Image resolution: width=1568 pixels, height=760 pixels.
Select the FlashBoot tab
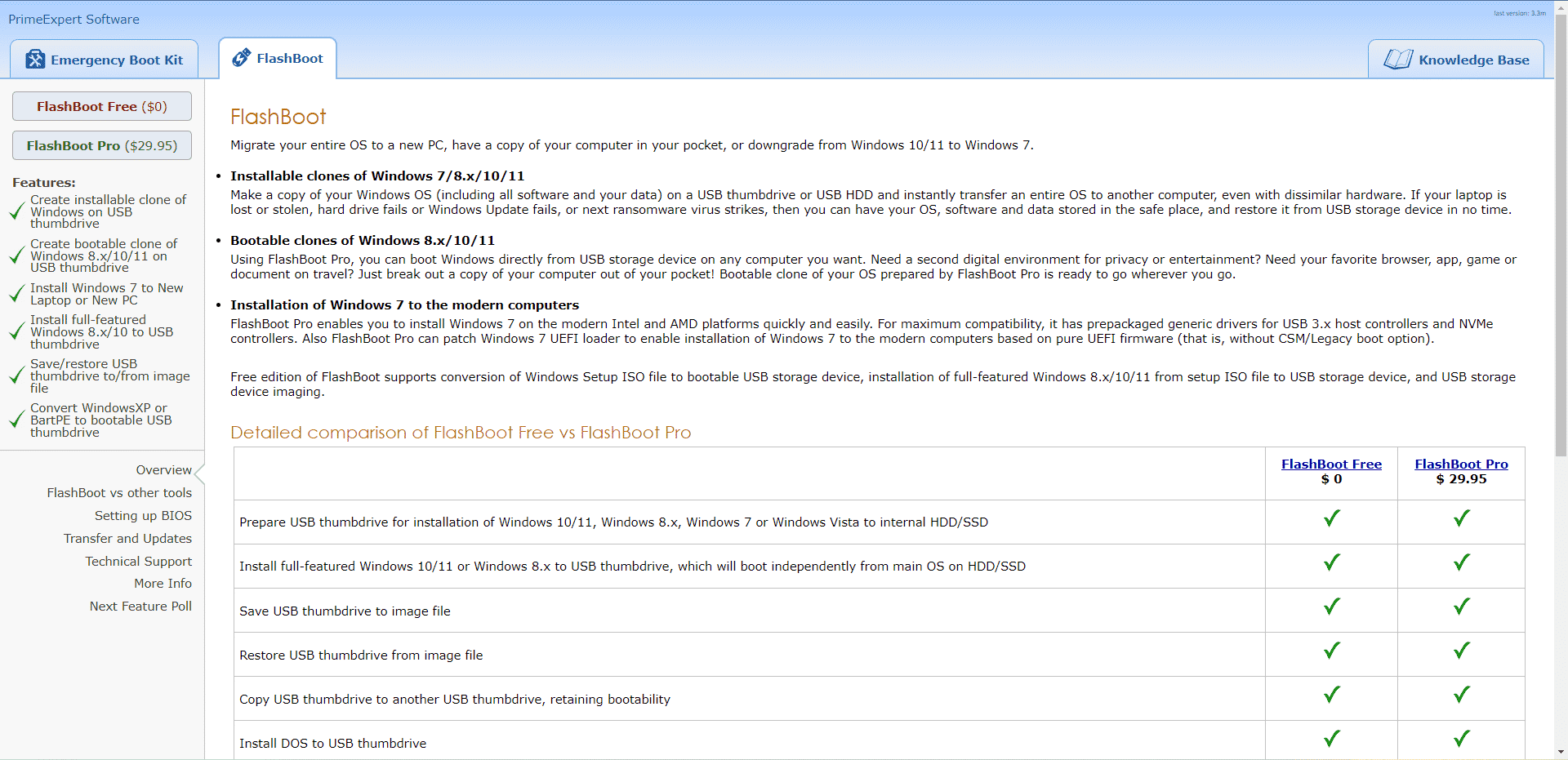click(278, 58)
